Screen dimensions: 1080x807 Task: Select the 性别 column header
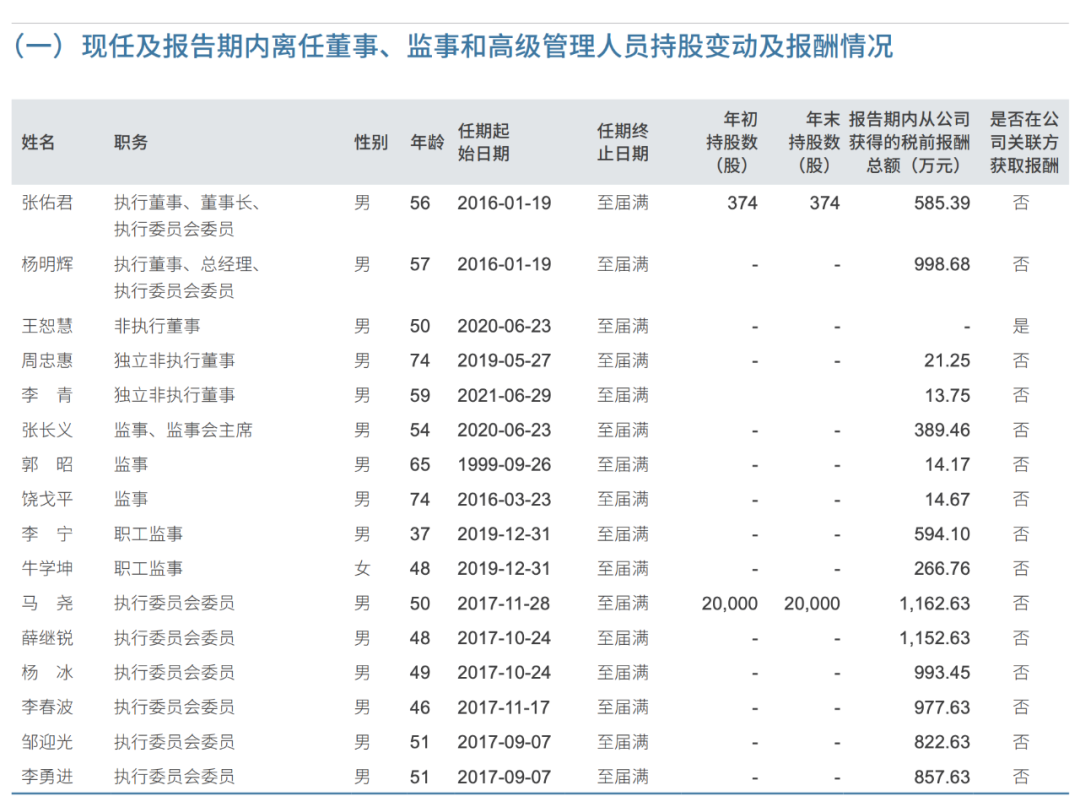tap(371, 143)
